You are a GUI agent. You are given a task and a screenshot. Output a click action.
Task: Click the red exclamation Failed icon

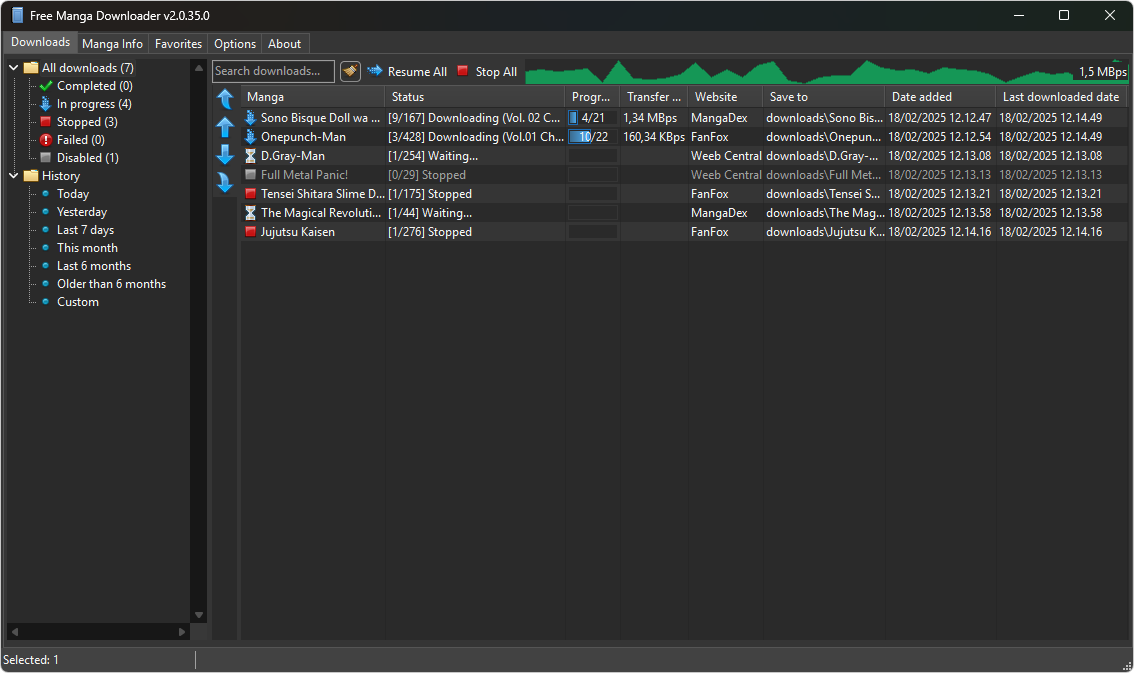coord(46,140)
